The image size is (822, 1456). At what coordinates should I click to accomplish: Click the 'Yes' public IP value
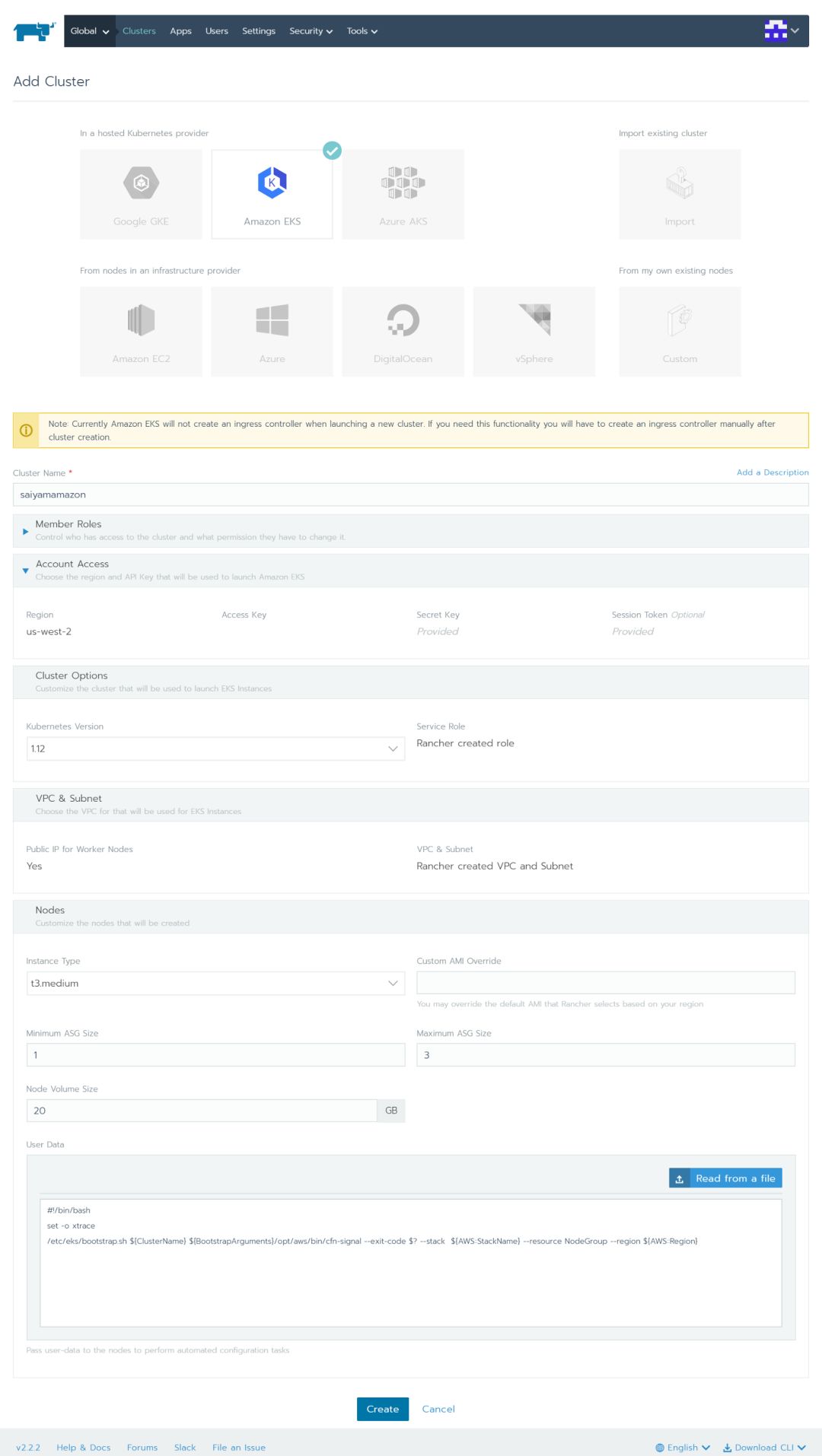coord(34,866)
